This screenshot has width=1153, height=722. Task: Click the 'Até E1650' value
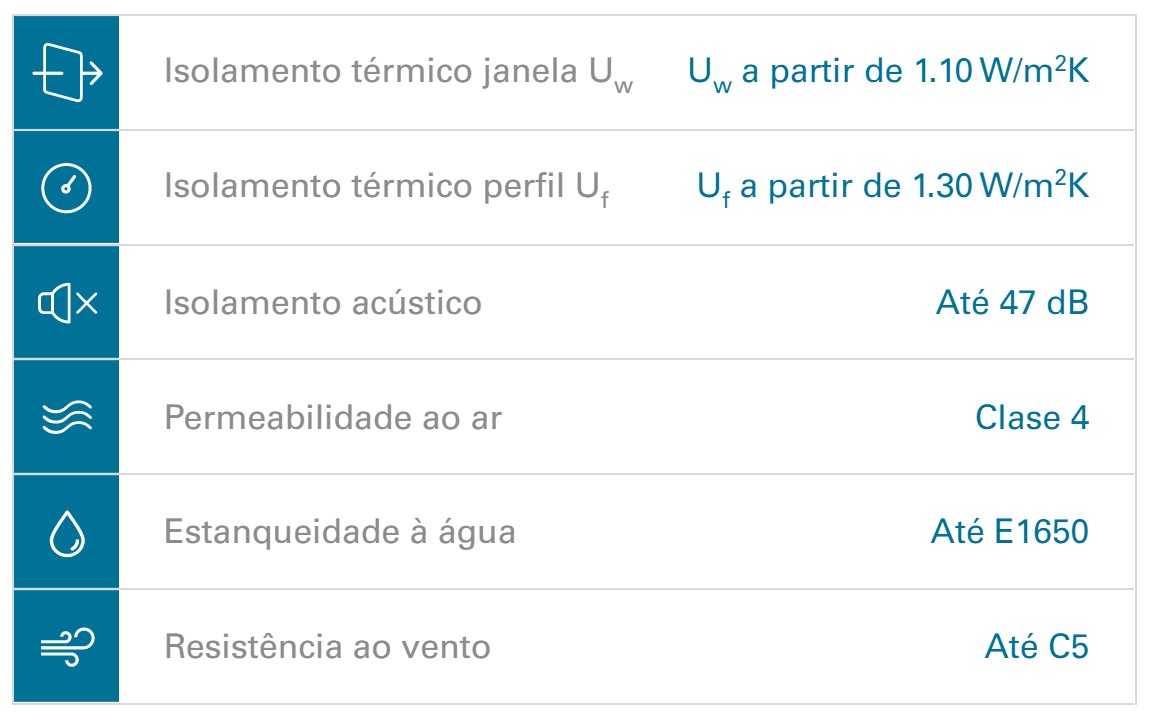[x=1010, y=532]
